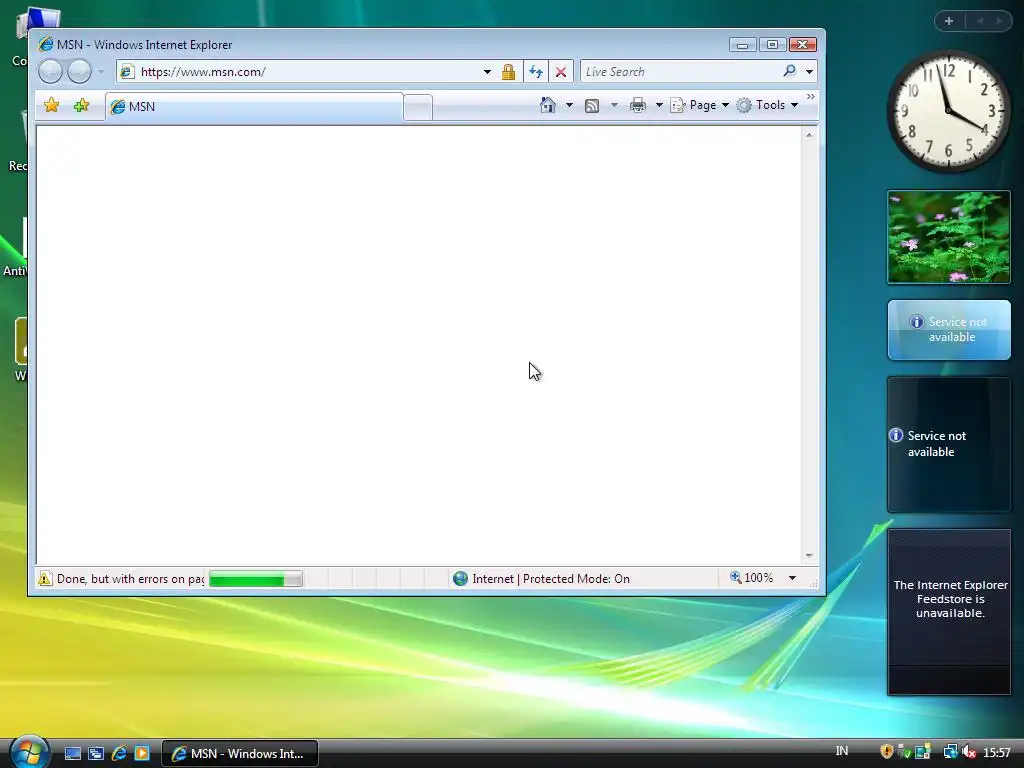Close the Internet Explorer window
This screenshot has height=768, width=1024.
tap(803, 44)
